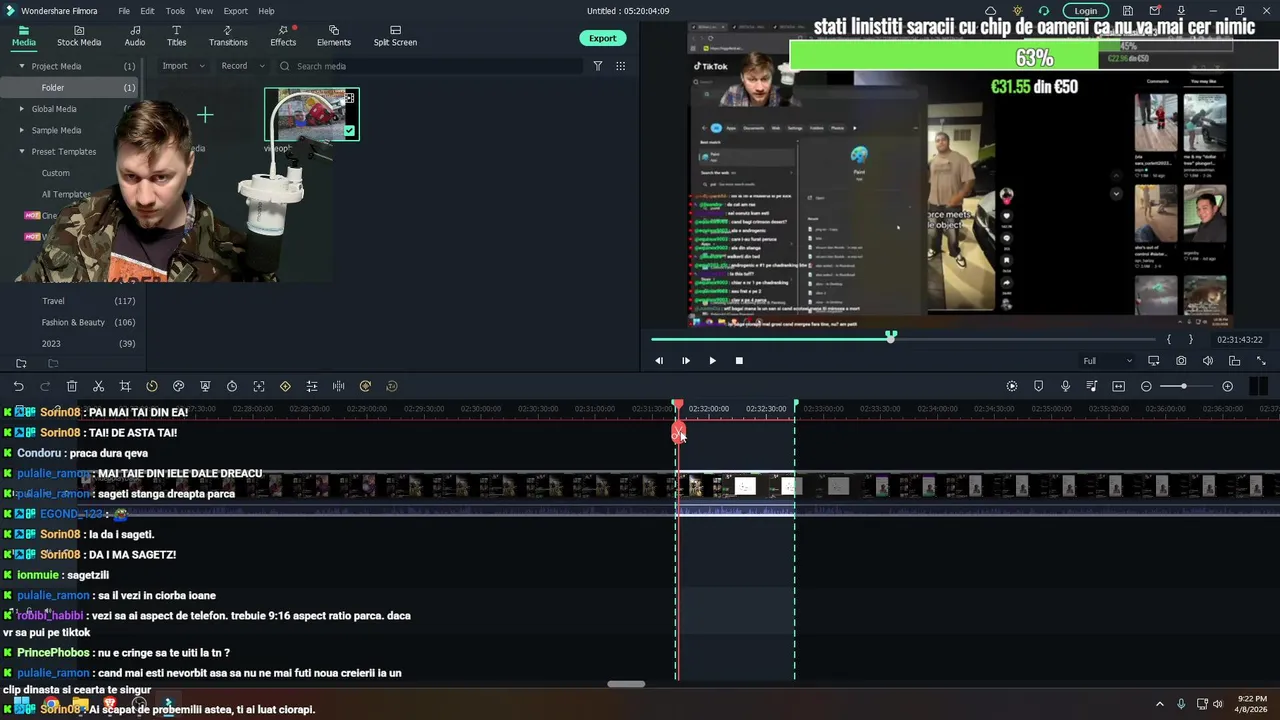Click the search media input field
The height and width of the screenshot is (720, 1280).
click(x=430, y=66)
